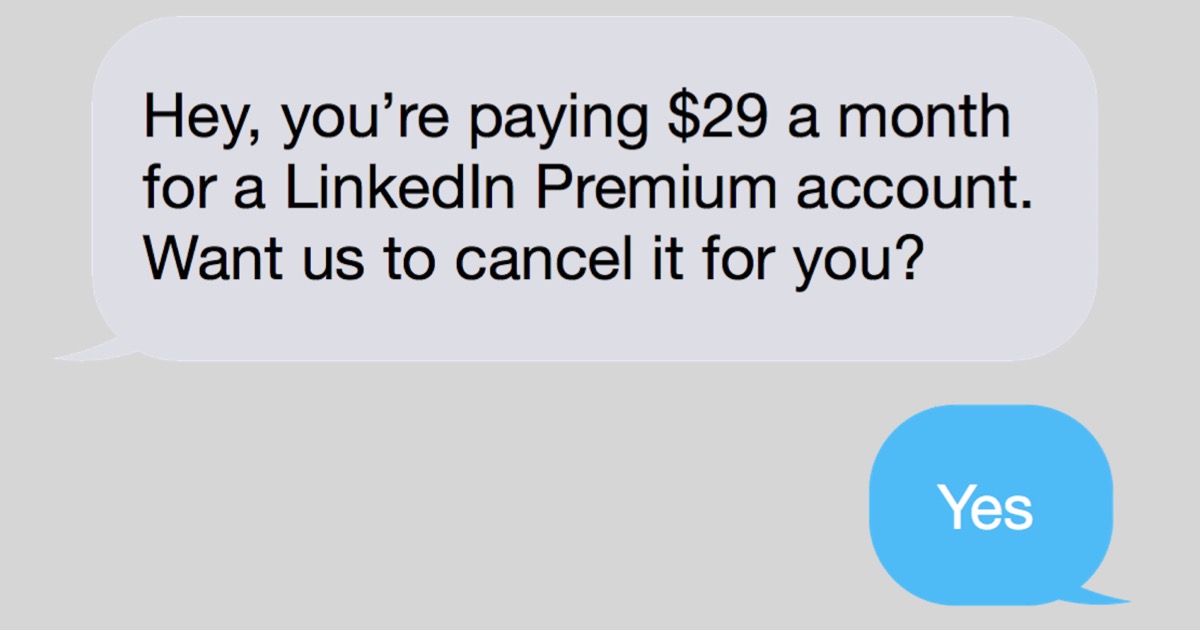Image resolution: width=1200 pixels, height=630 pixels.
Task: Click the tail of the gray bubble
Action: (95, 348)
